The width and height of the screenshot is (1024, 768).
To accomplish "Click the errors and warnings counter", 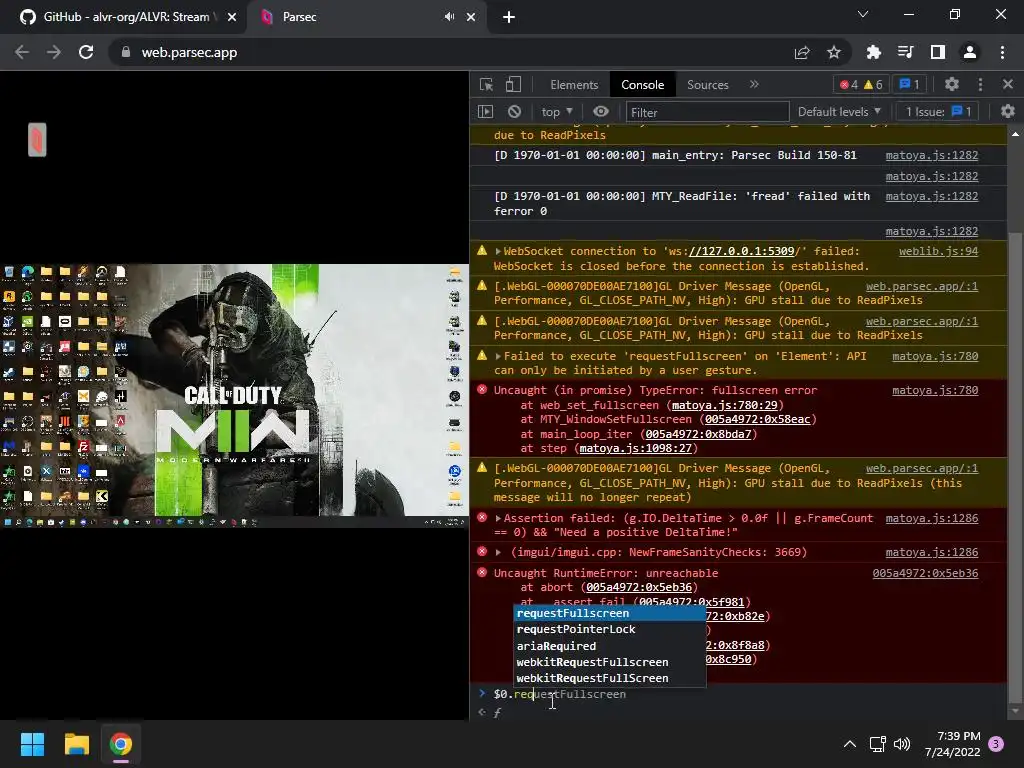I will point(861,84).
